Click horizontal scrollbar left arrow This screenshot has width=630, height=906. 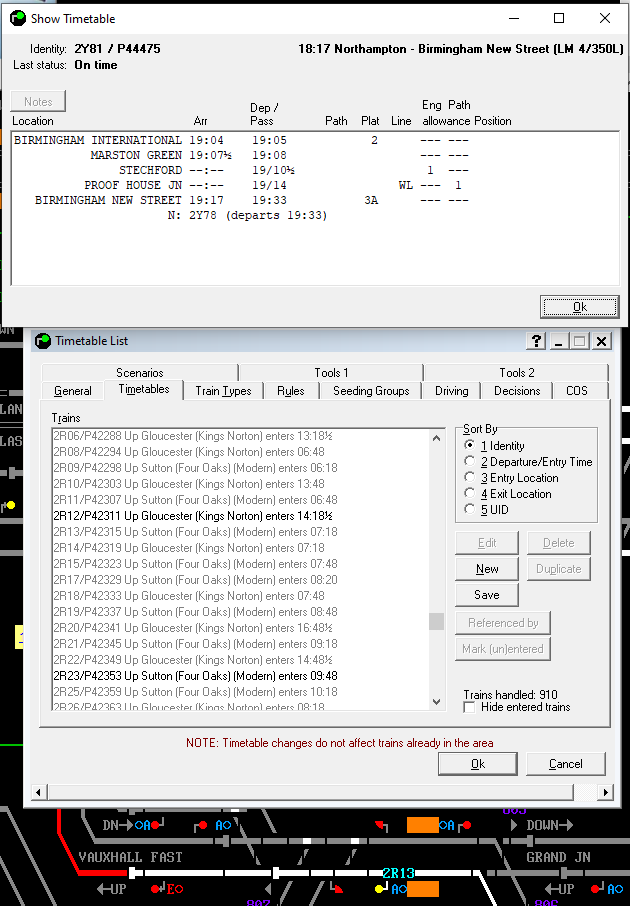click(38, 792)
